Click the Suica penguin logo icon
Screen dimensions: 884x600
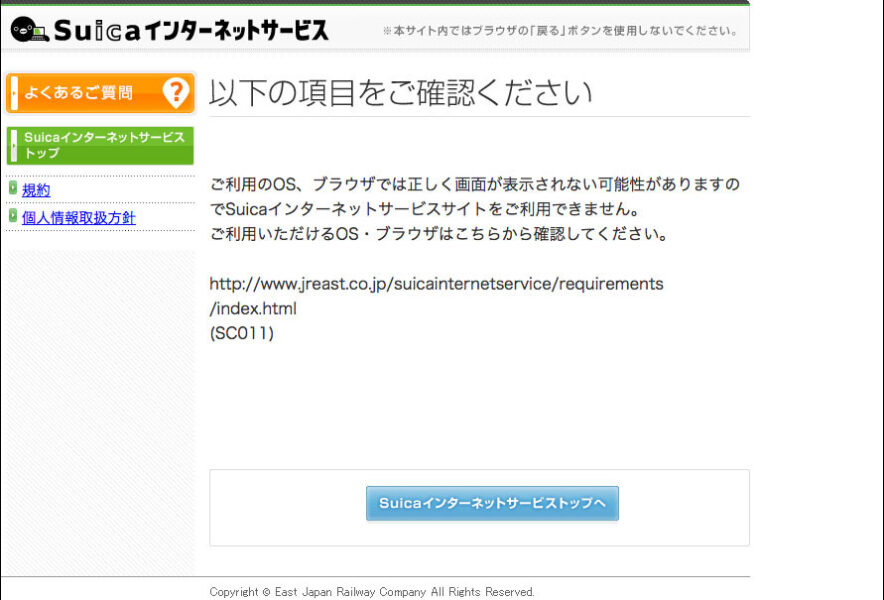pos(30,29)
